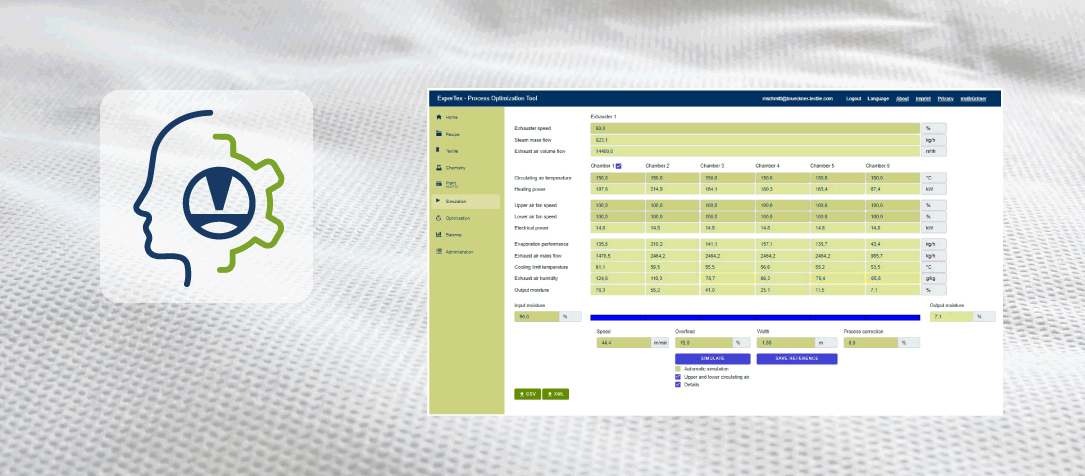The image size is (1085, 476).
Task: Select the Plant sidebar item
Action: coord(451,185)
